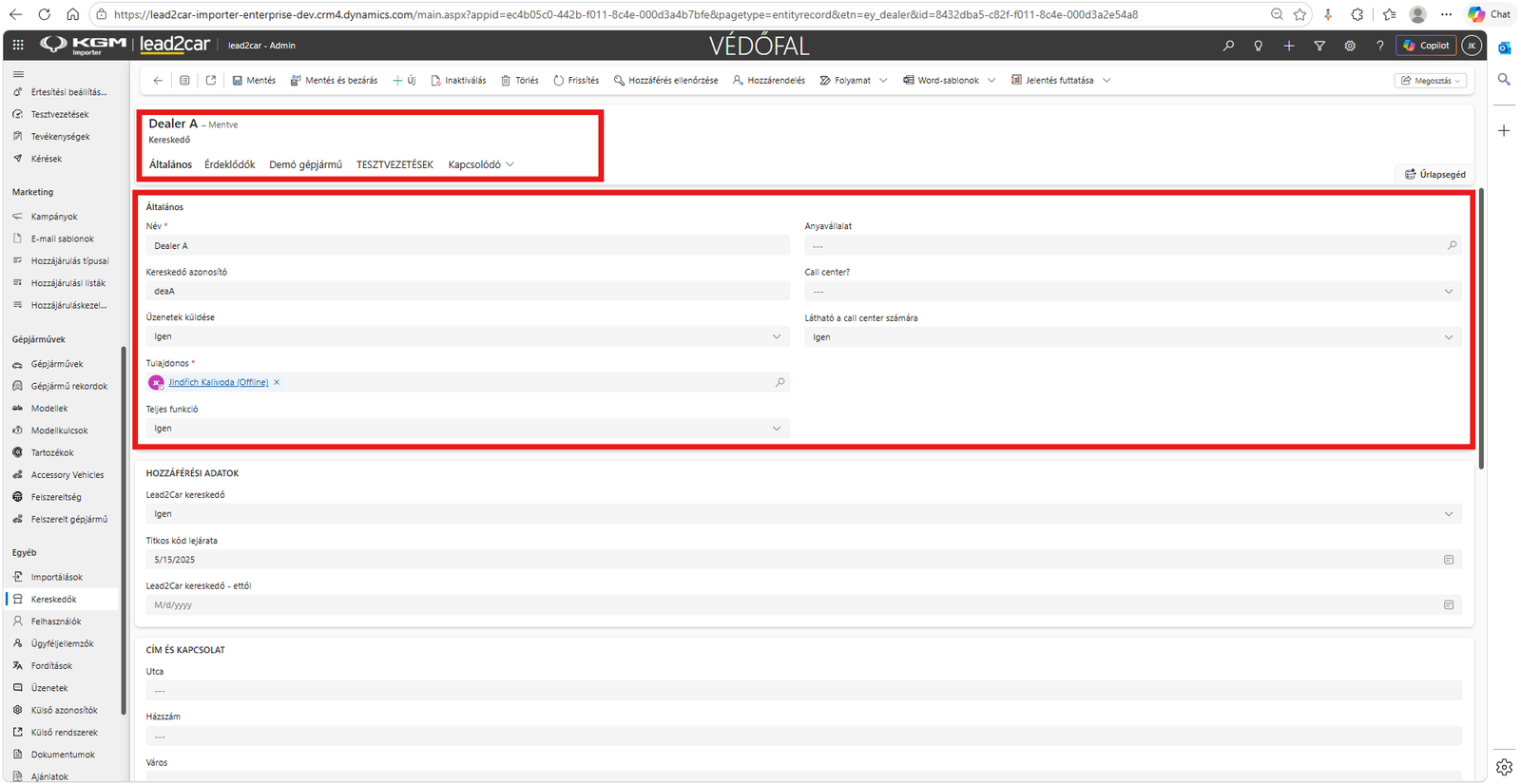Viewport: 1521px width, 784px height.
Task: Open the settings gear in Dynamics header
Action: [1350, 46]
